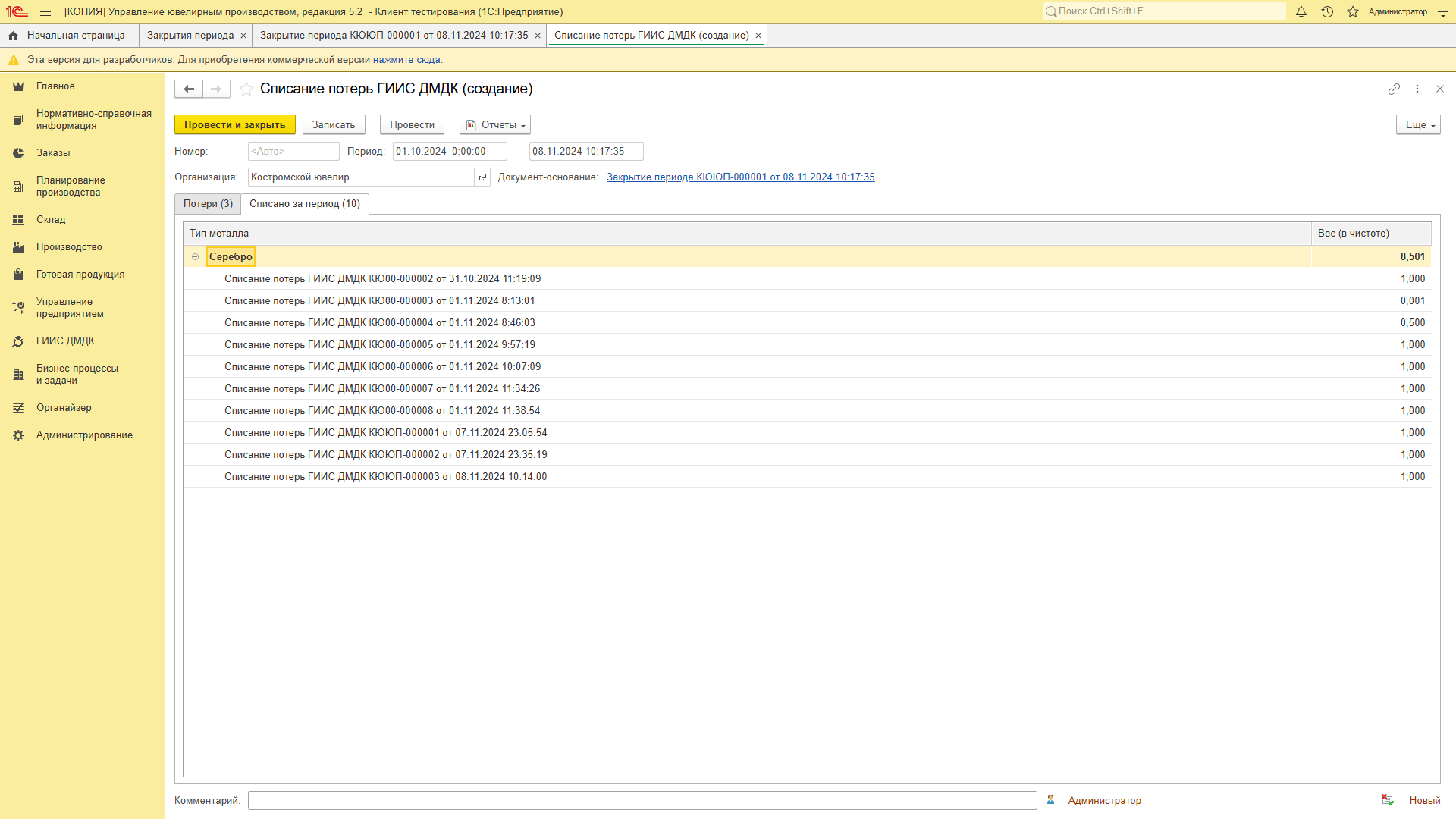Select row Списание потерь КЮ00-000002 от 31.10.2024

pos(808,279)
